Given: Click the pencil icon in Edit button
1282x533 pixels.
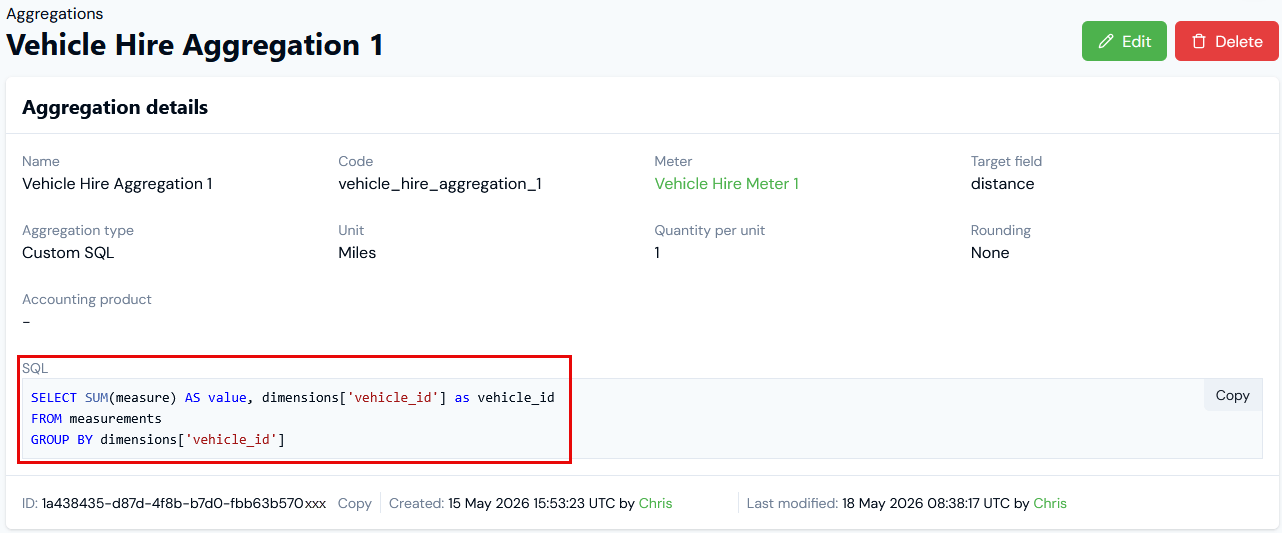Looking at the screenshot, I should tap(1106, 41).
